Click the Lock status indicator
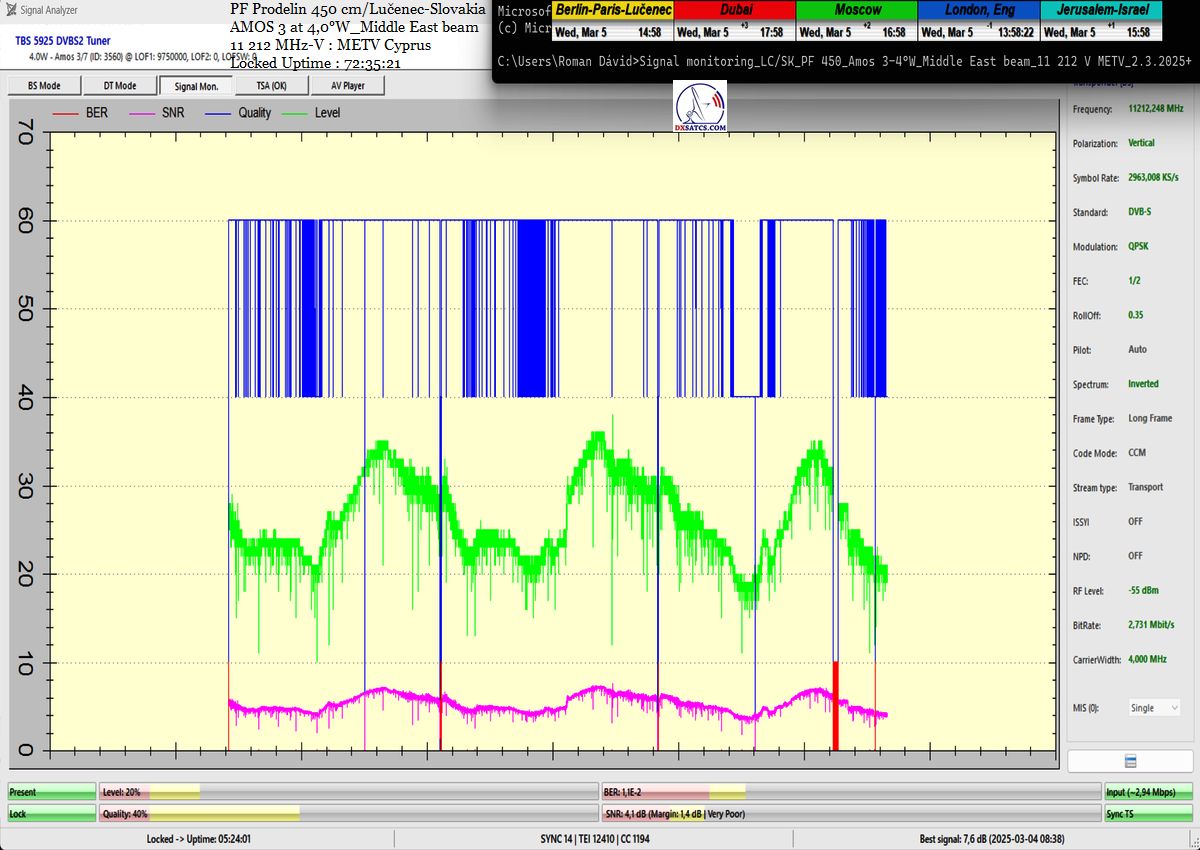 [51, 814]
